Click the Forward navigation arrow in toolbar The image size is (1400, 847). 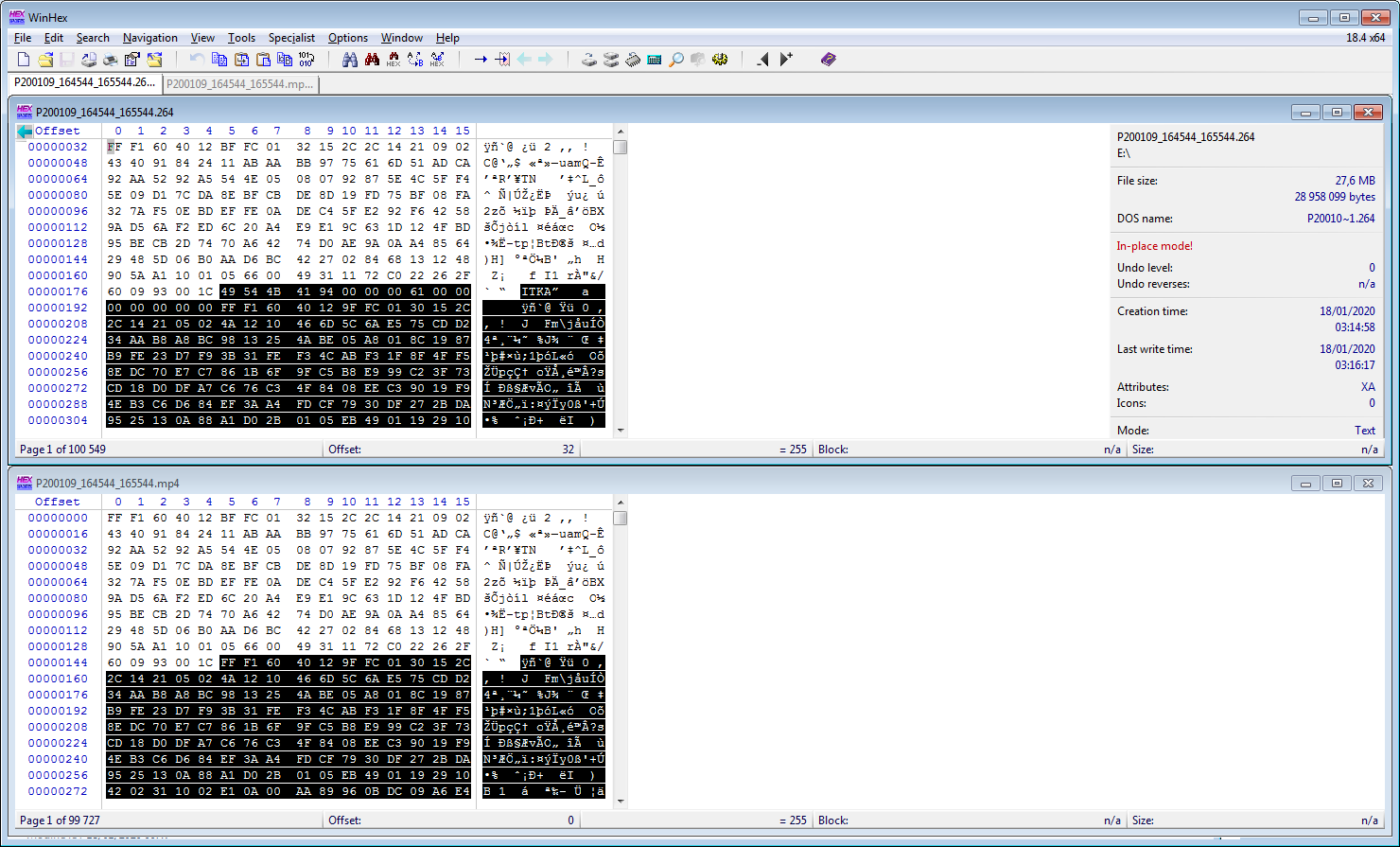546,60
